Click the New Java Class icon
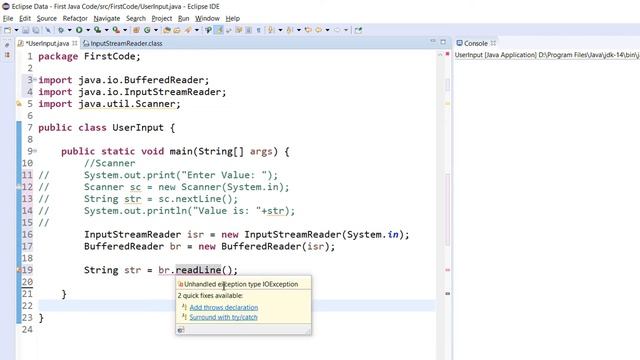Viewport: 640px width, 360px height. tap(147, 30)
